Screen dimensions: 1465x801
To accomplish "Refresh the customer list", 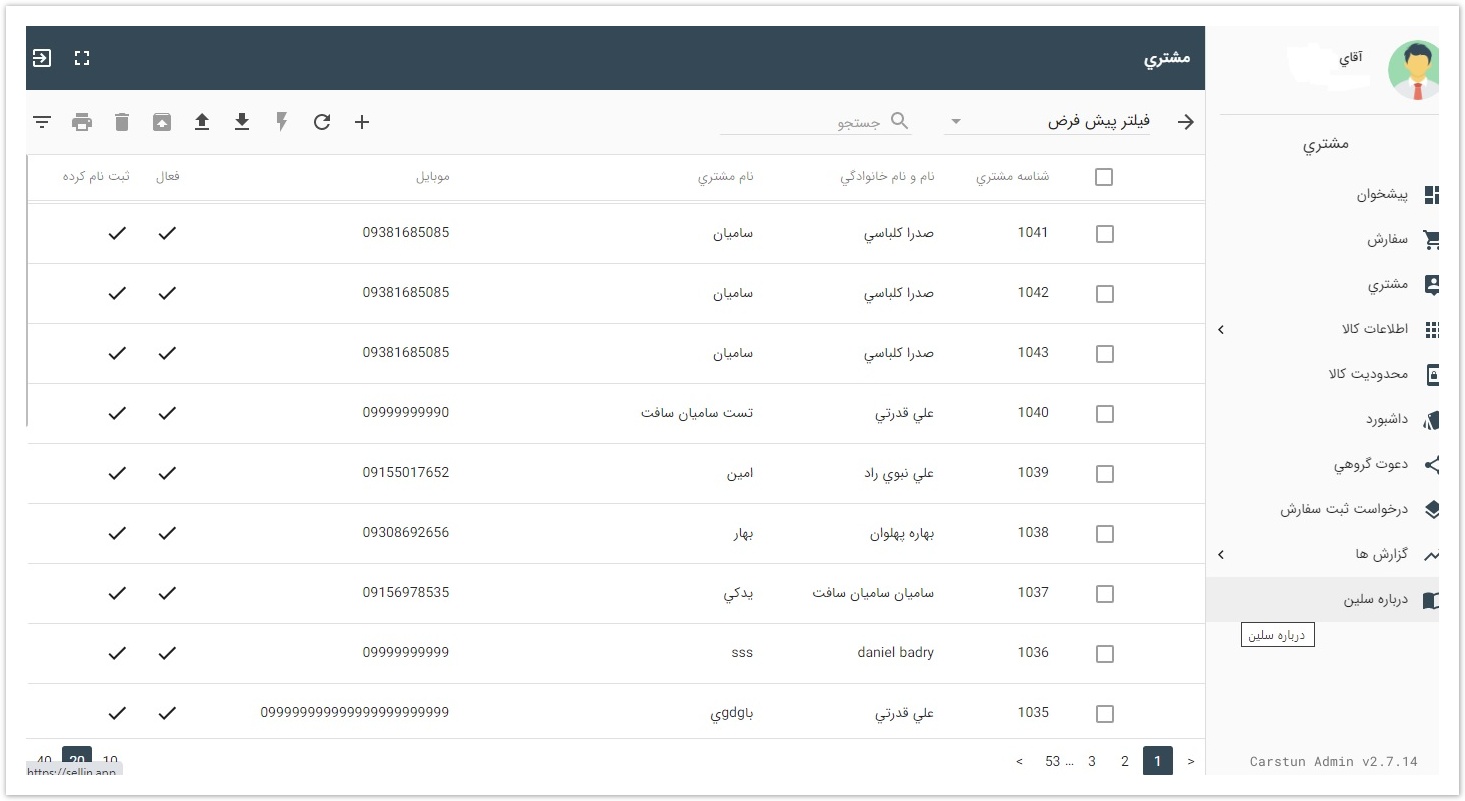I will 322,122.
